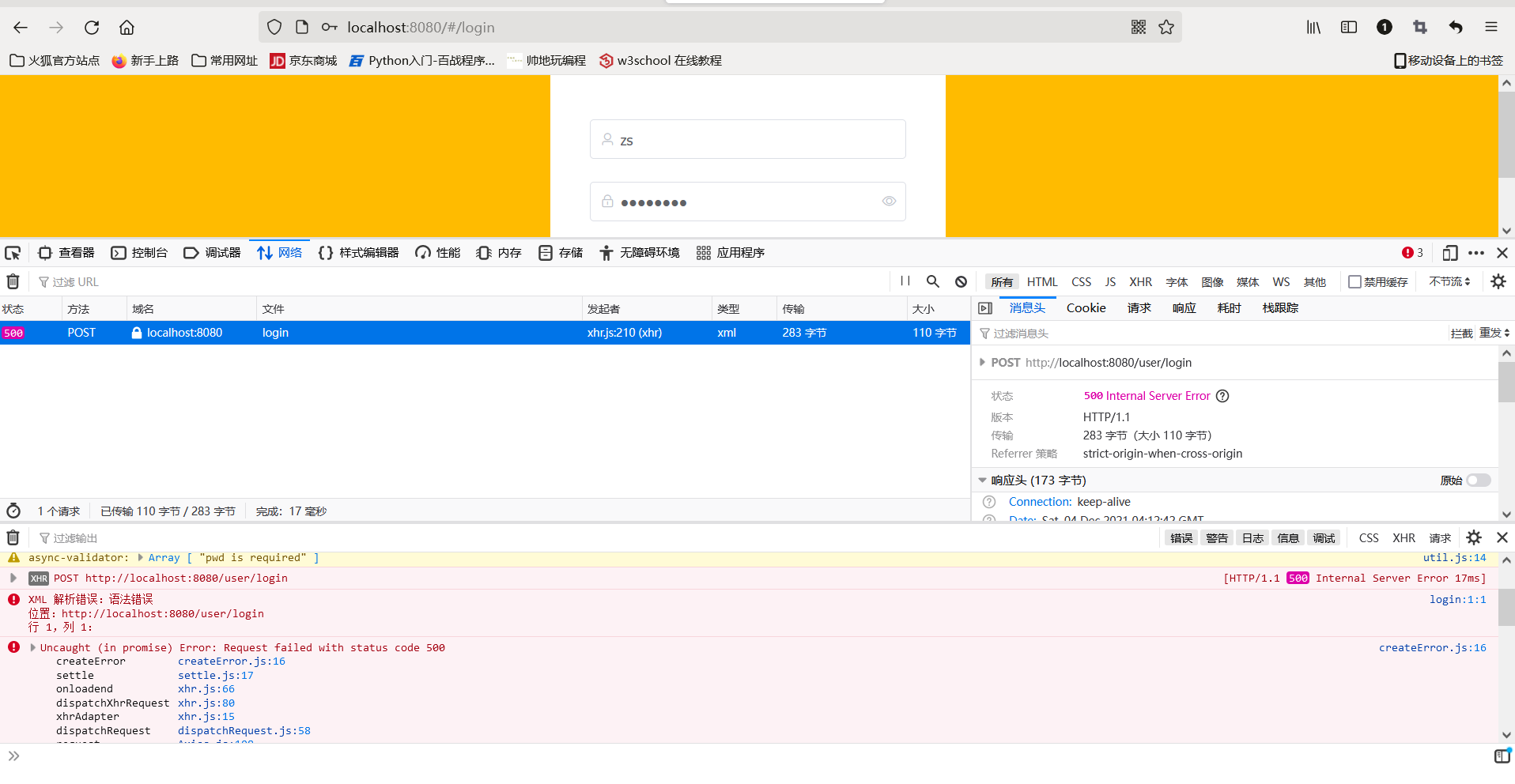Bookmark this page with the star icon

1166,27
